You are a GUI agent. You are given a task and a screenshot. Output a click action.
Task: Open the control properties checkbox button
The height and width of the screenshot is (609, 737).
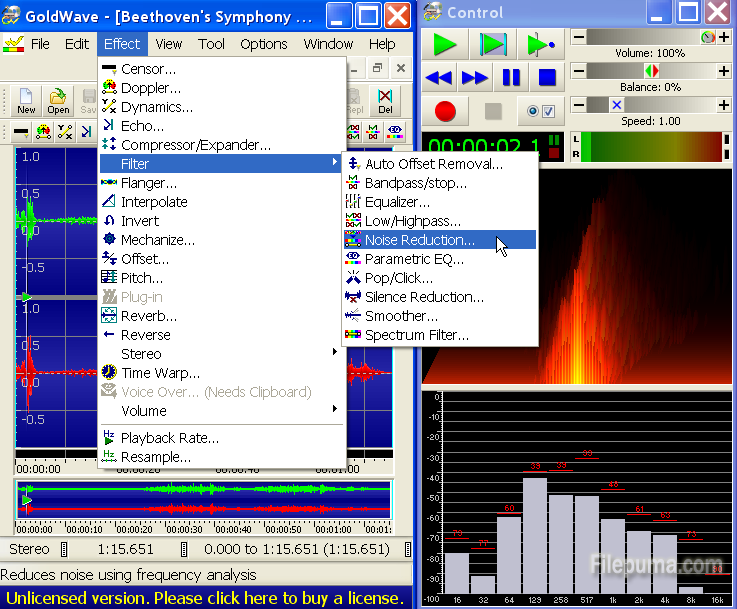point(541,111)
